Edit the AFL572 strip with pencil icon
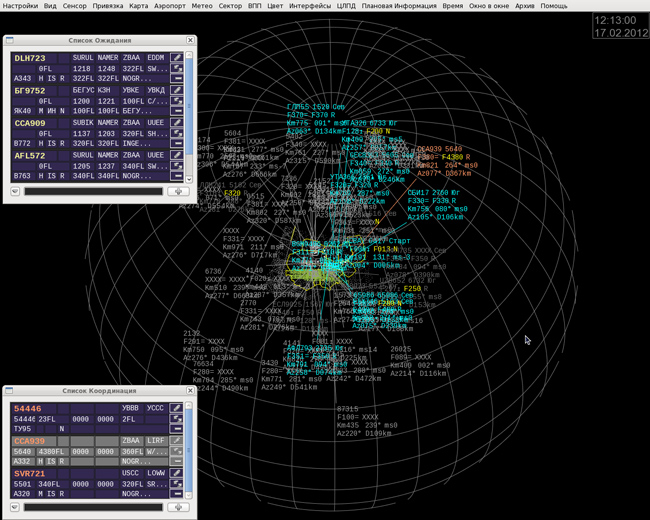 coord(177,155)
